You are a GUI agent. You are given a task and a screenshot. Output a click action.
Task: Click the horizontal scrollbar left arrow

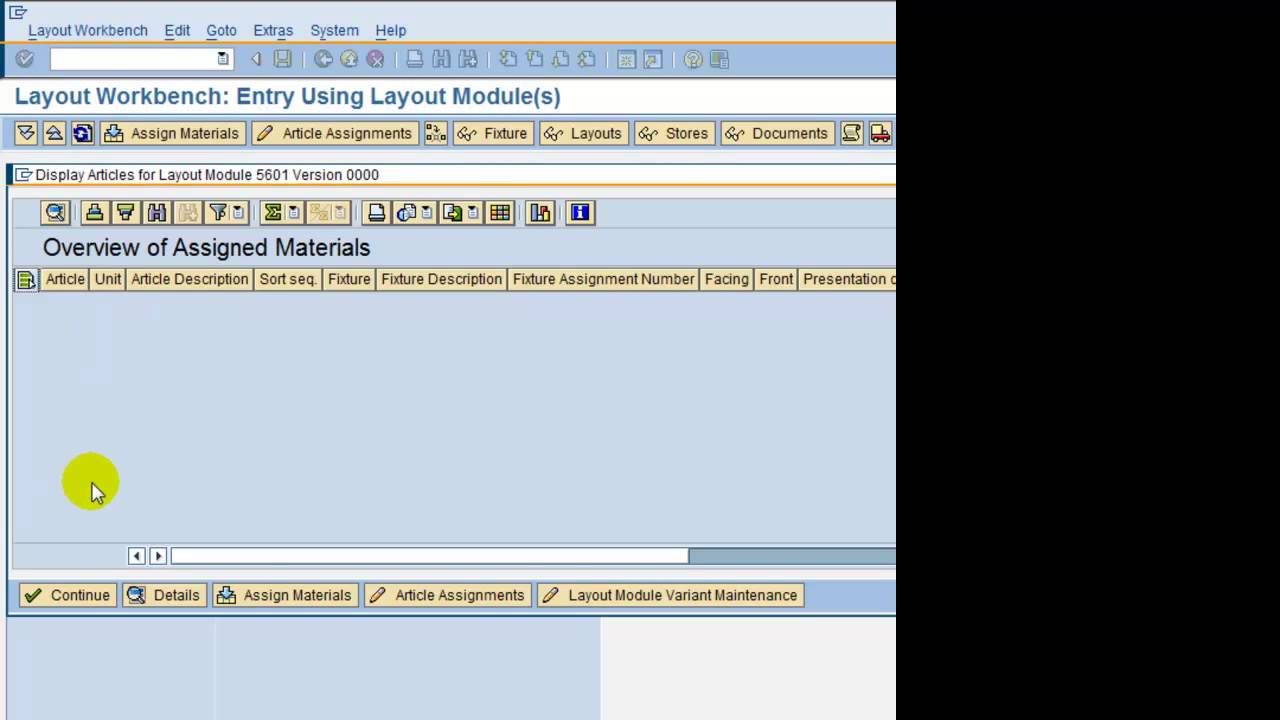click(137, 556)
